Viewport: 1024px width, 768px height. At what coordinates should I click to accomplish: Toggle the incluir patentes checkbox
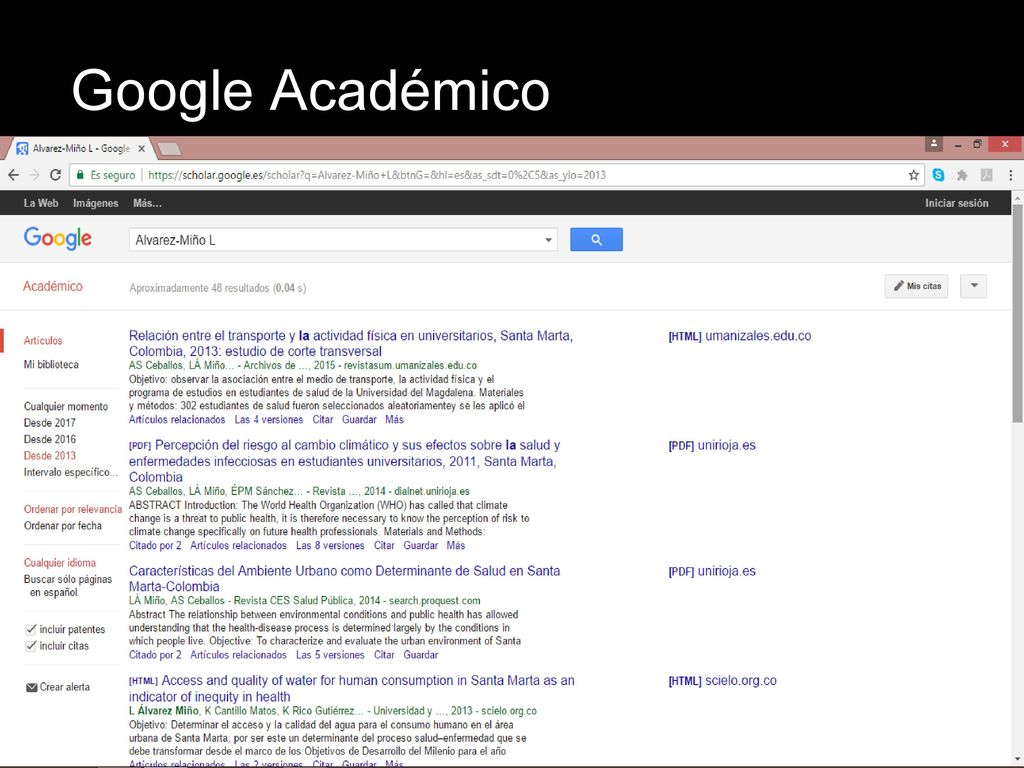pos(30,630)
